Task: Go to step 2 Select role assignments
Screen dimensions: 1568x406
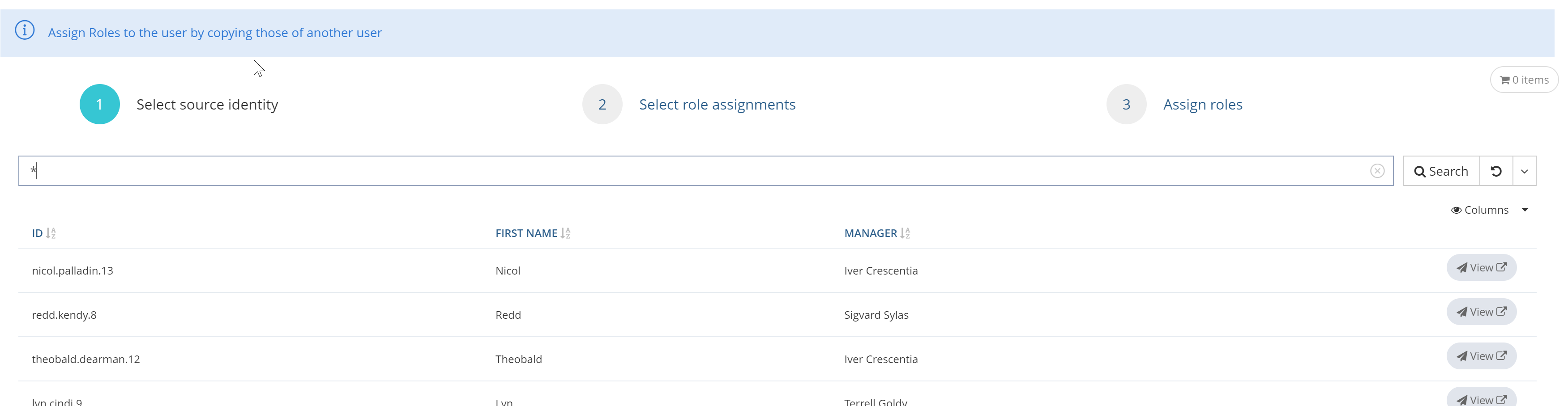Action: pyautogui.click(x=717, y=105)
